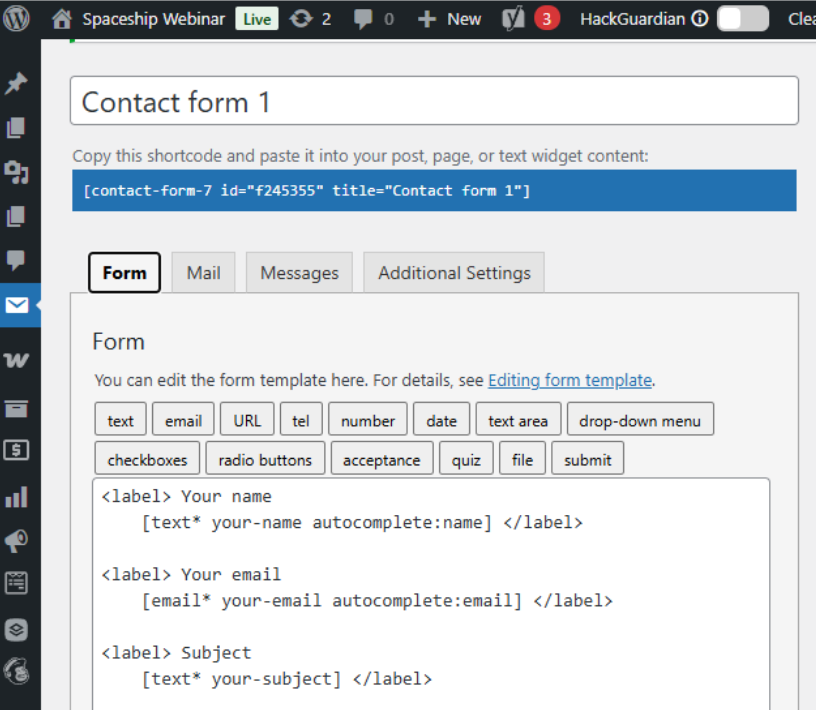Screen dimensions: 816x710
Task: Click the WordPress logo in admin bar
Action: (17, 19)
